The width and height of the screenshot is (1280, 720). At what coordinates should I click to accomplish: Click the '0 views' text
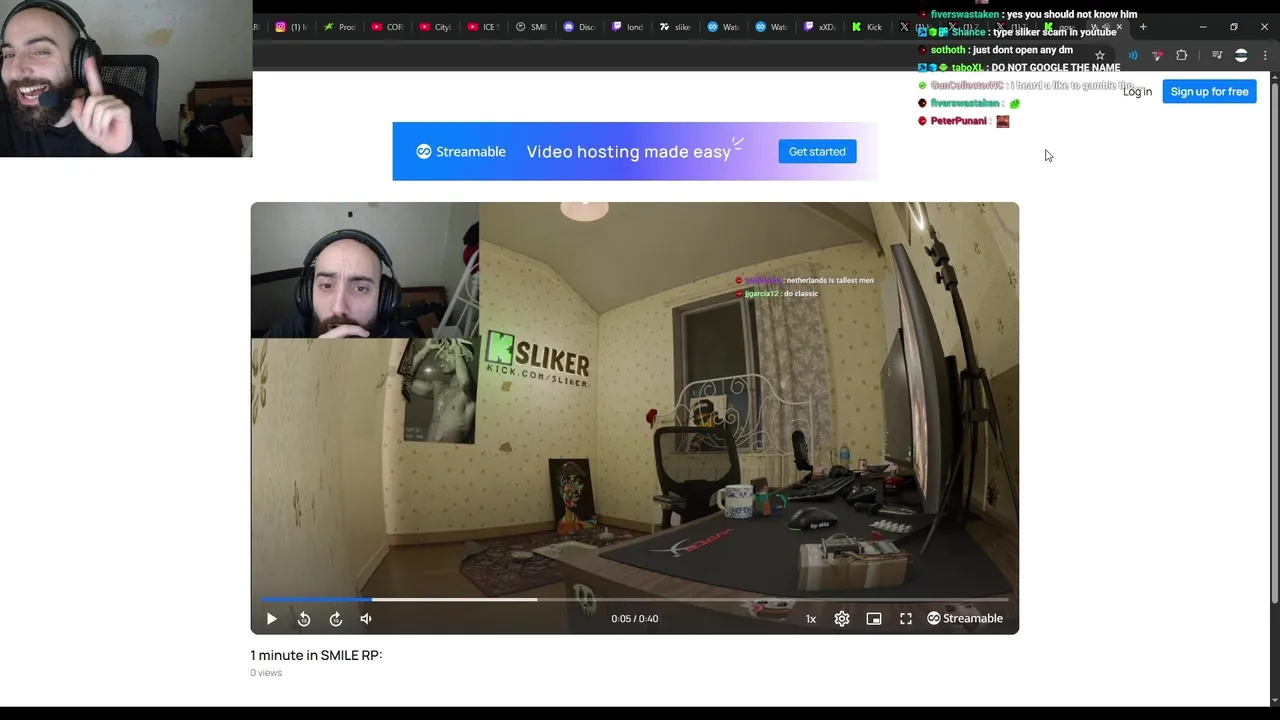(266, 673)
